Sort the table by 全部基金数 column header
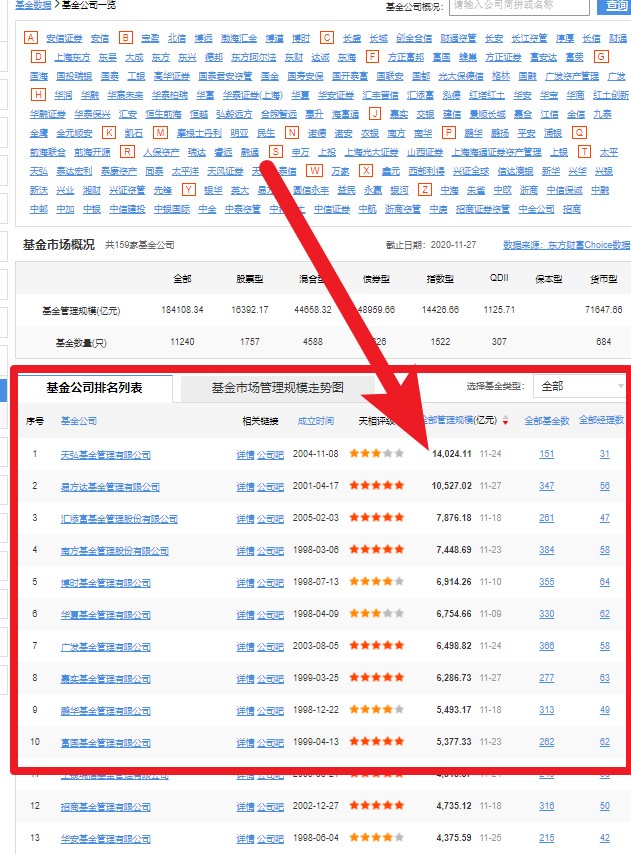631x854 pixels. tap(547, 420)
